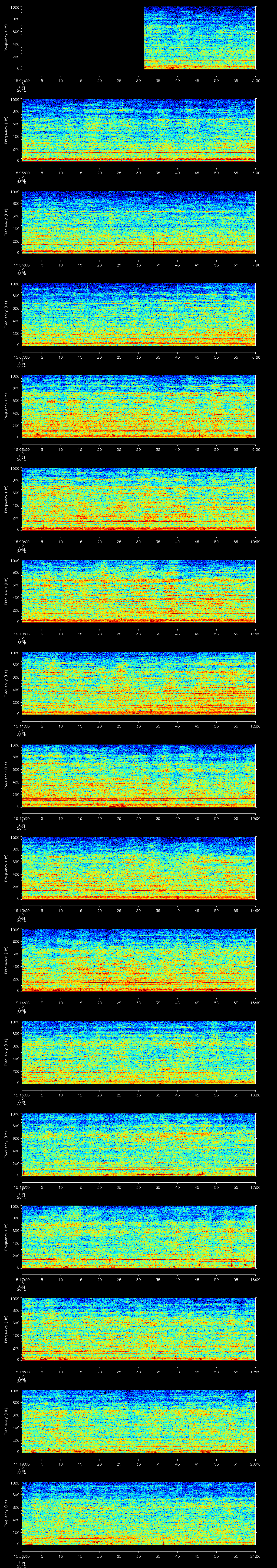Click the 15:17:00 start time label
Screen dimensions: 277x1568
[21, 1279]
